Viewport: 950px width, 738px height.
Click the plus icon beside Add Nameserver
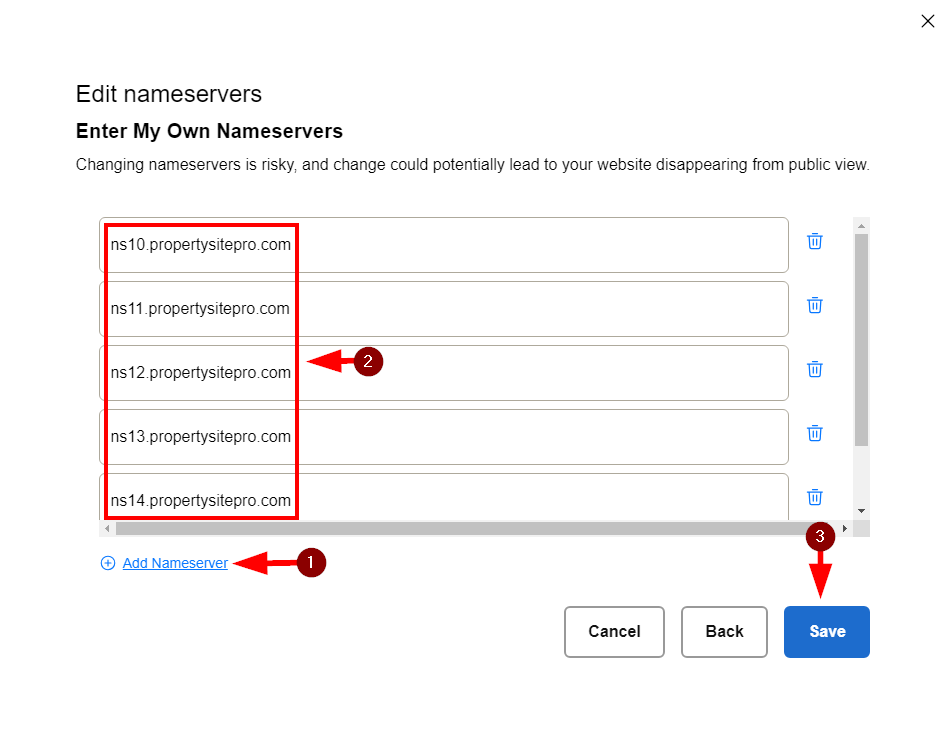(108, 563)
